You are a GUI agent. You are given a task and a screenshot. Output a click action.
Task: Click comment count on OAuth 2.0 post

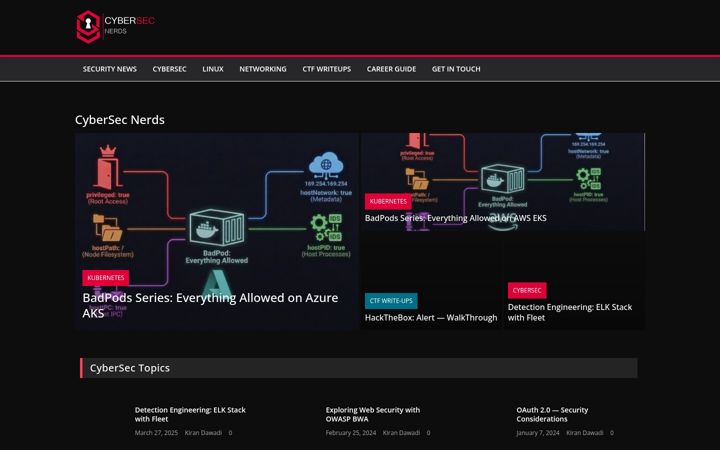pos(612,433)
